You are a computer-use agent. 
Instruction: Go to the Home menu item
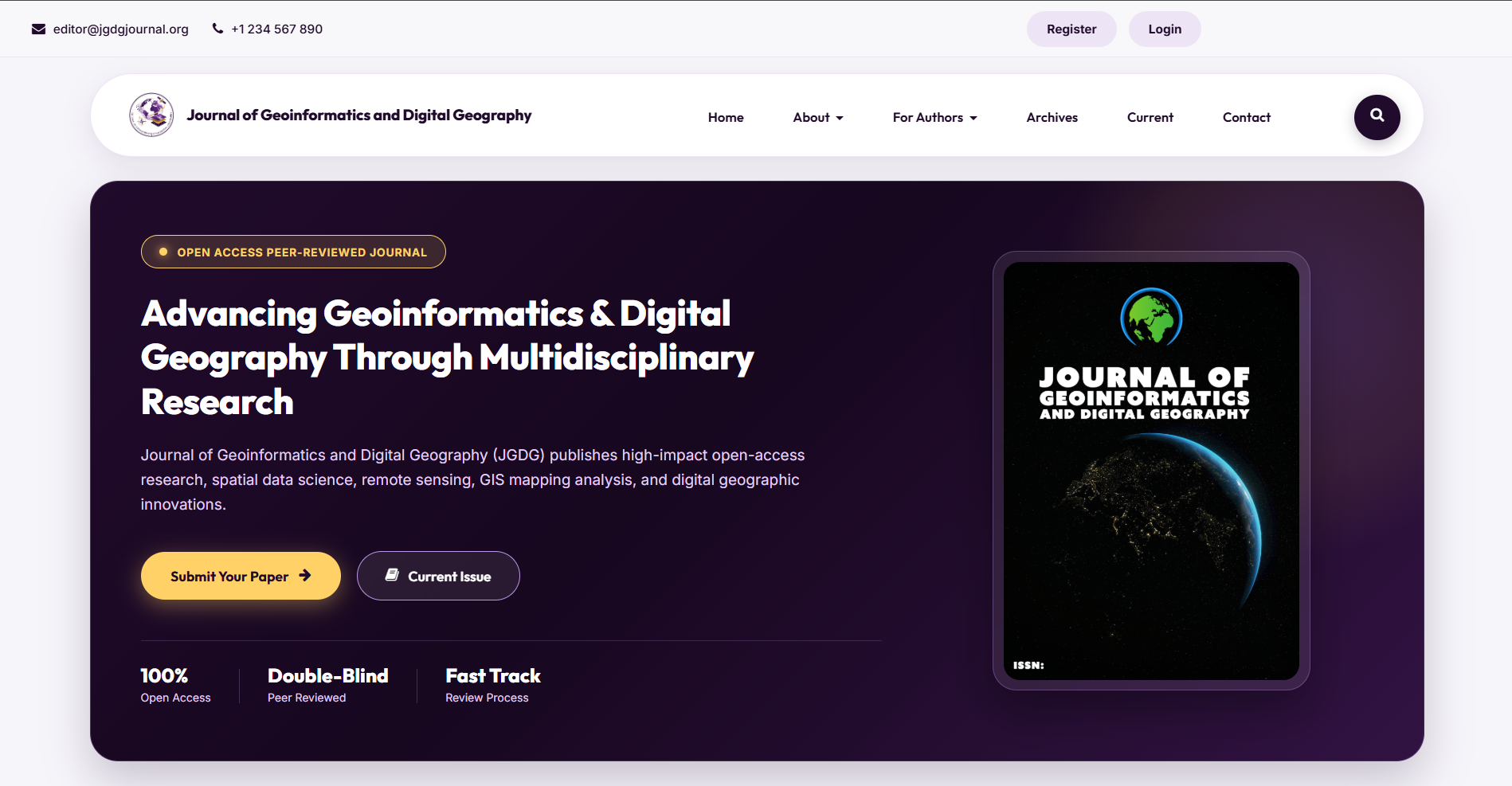click(x=726, y=117)
